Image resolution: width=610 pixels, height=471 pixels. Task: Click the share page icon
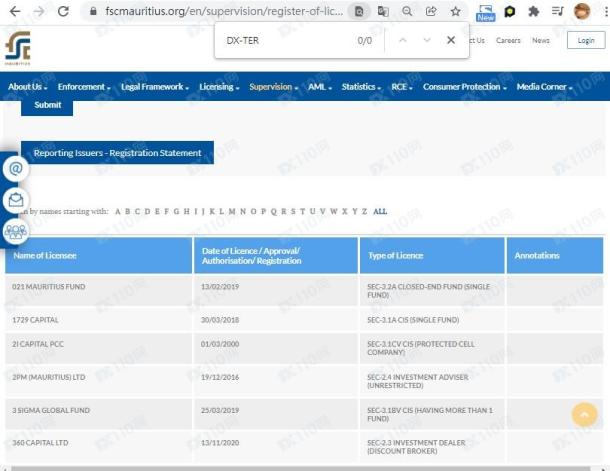431,11
